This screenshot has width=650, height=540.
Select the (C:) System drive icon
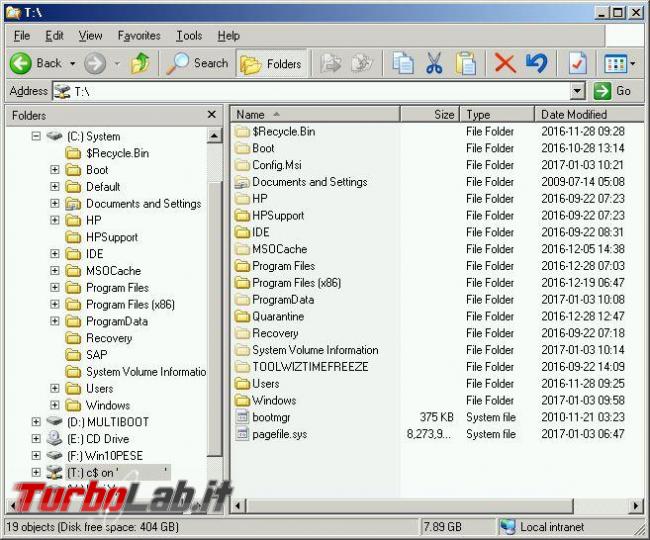point(54,136)
